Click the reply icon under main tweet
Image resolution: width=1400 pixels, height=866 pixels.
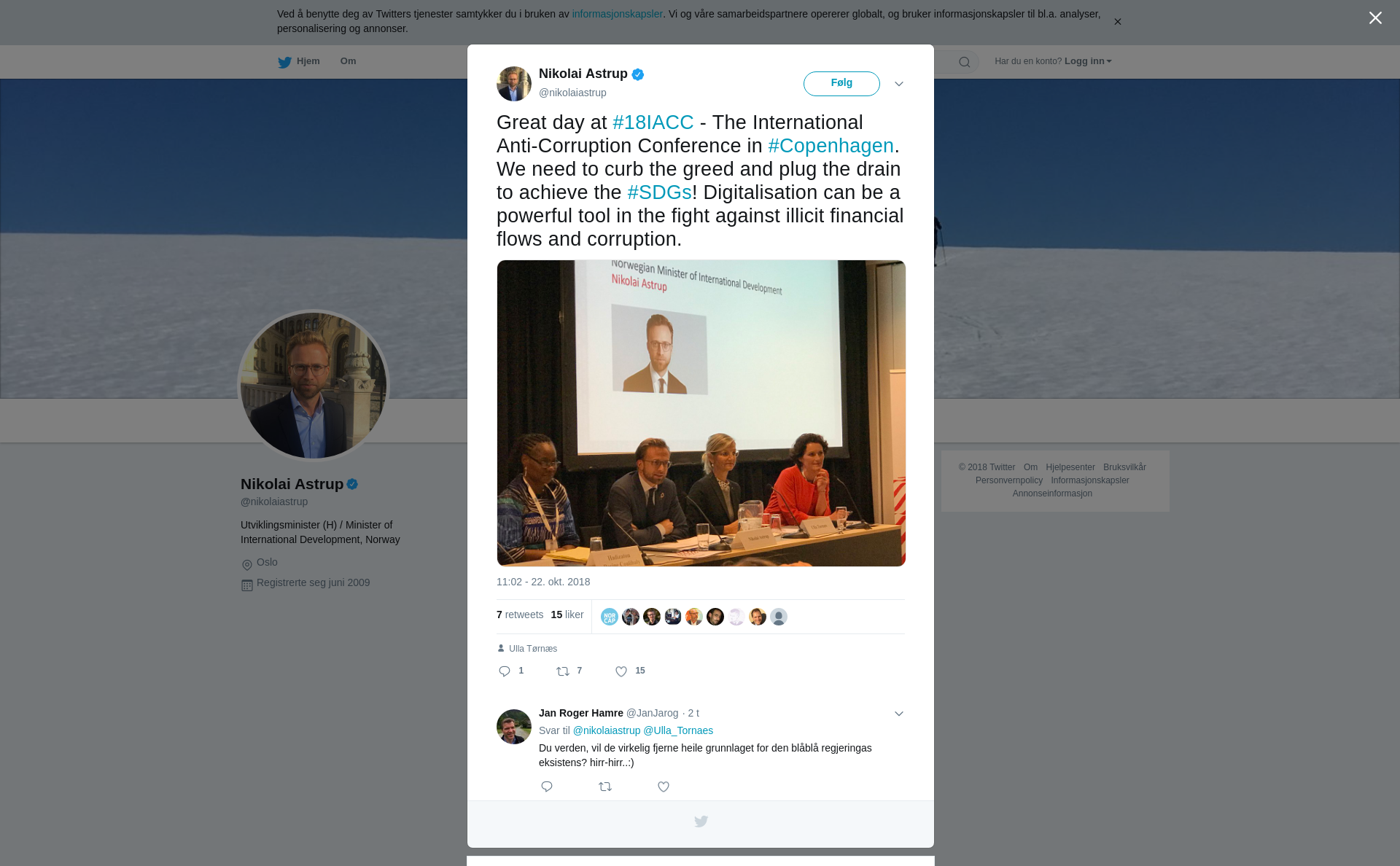tap(505, 671)
